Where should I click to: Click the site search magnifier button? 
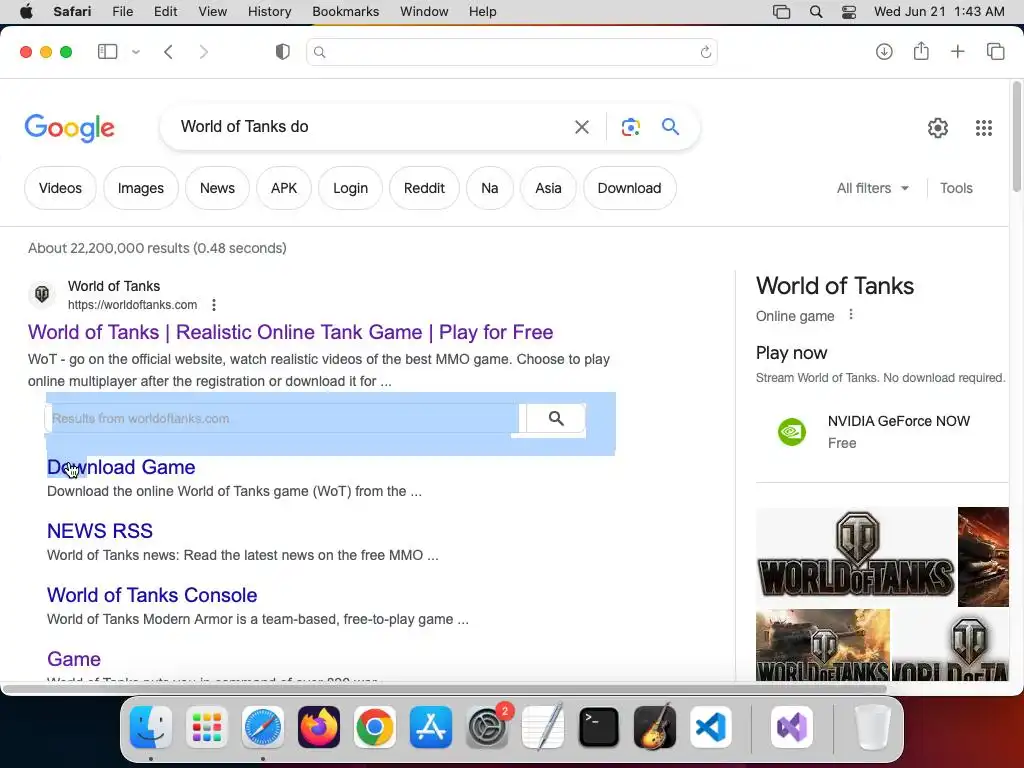click(x=556, y=418)
